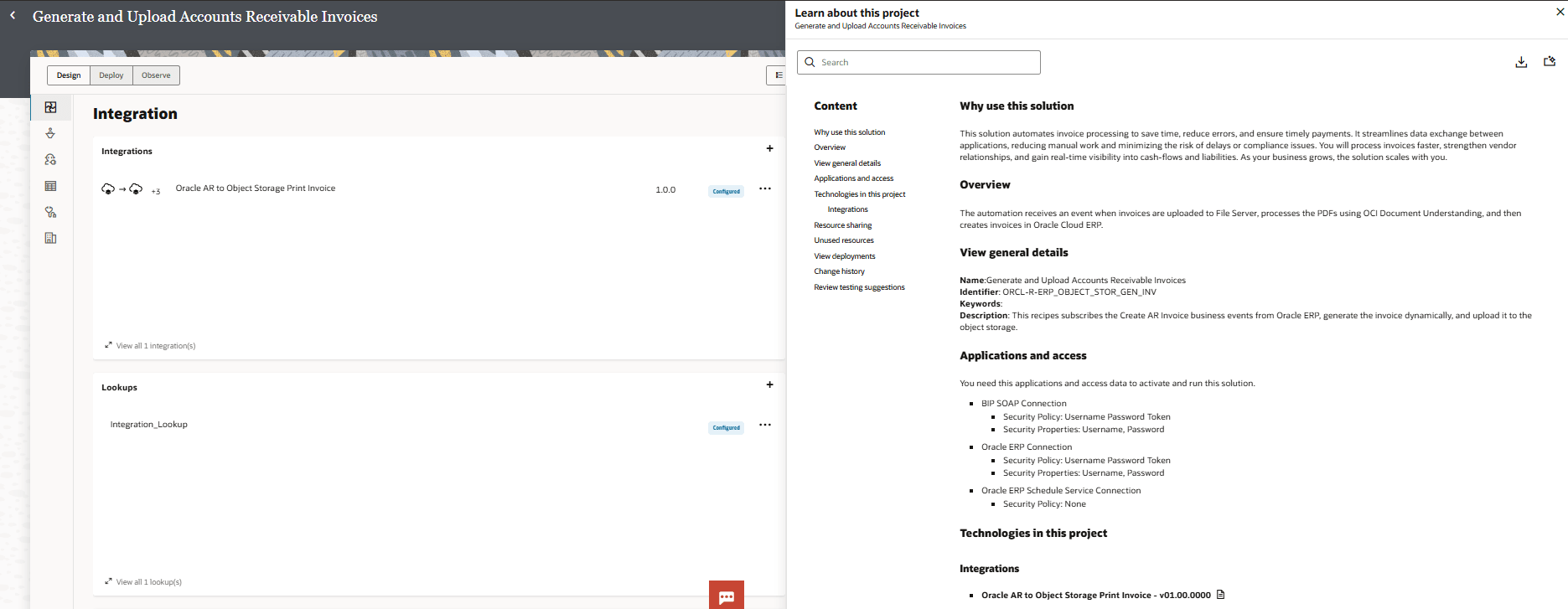Click View all 1 lookup(s)

pyautogui.click(x=149, y=581)
